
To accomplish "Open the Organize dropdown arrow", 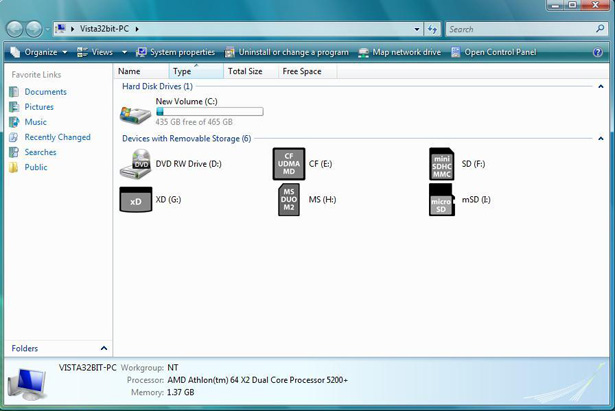I will point(65,52).
